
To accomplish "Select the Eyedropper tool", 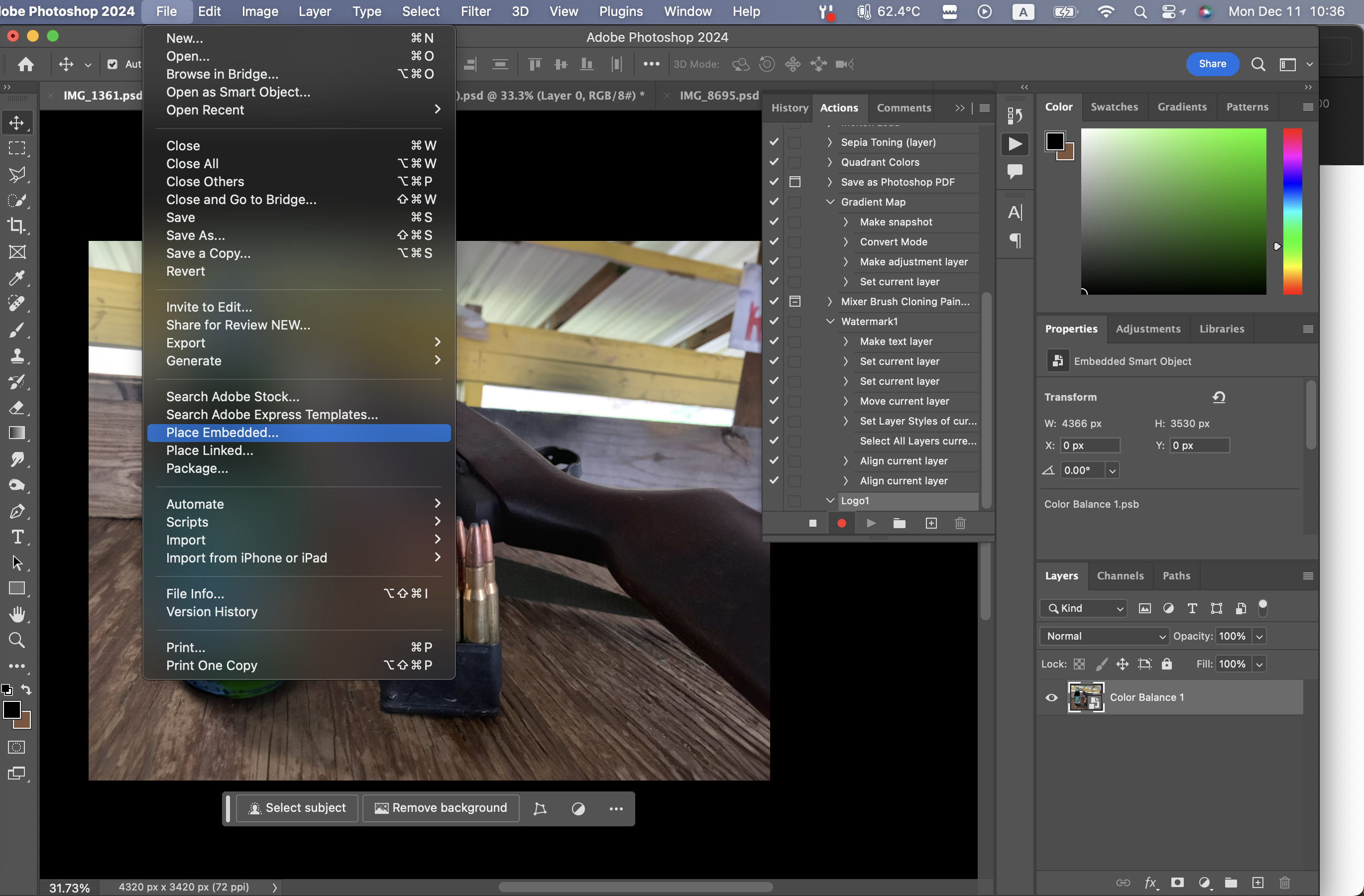I will 17,278.
